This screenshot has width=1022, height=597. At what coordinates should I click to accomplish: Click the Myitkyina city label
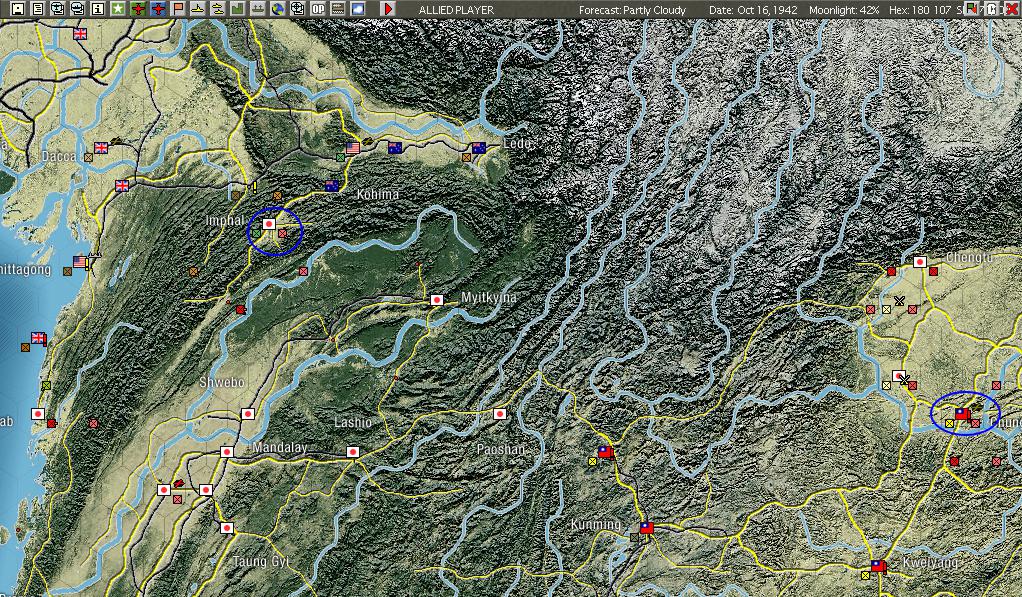(x=489, y=297)
